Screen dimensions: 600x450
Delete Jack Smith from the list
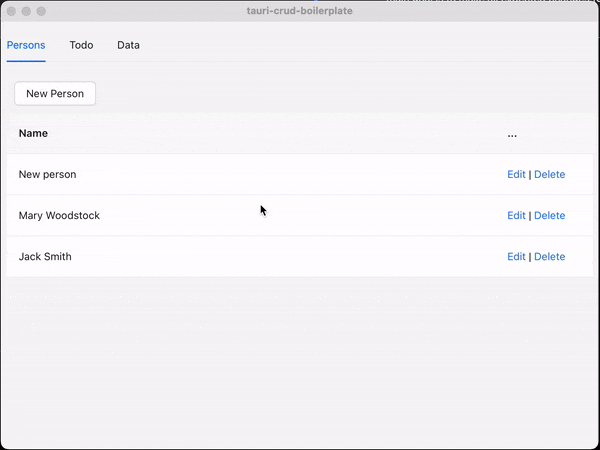549,256
